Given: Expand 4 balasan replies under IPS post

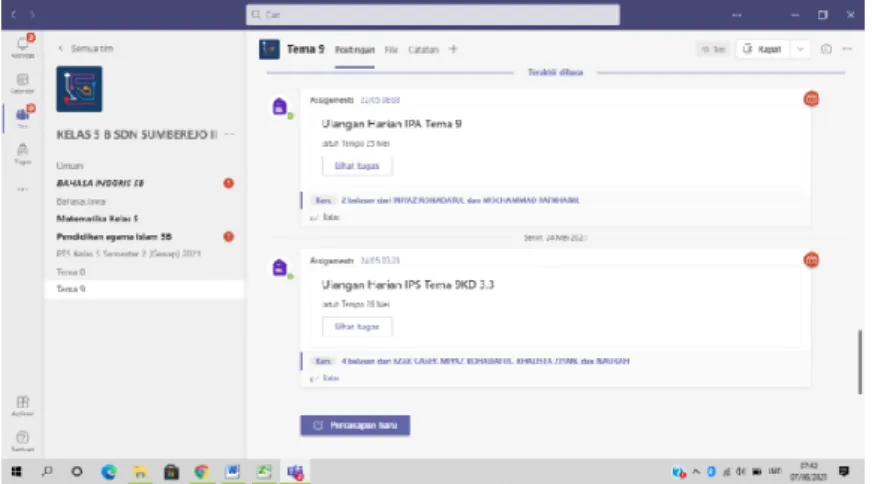Looking at the screenshot, I should click(x=485, y=361).
